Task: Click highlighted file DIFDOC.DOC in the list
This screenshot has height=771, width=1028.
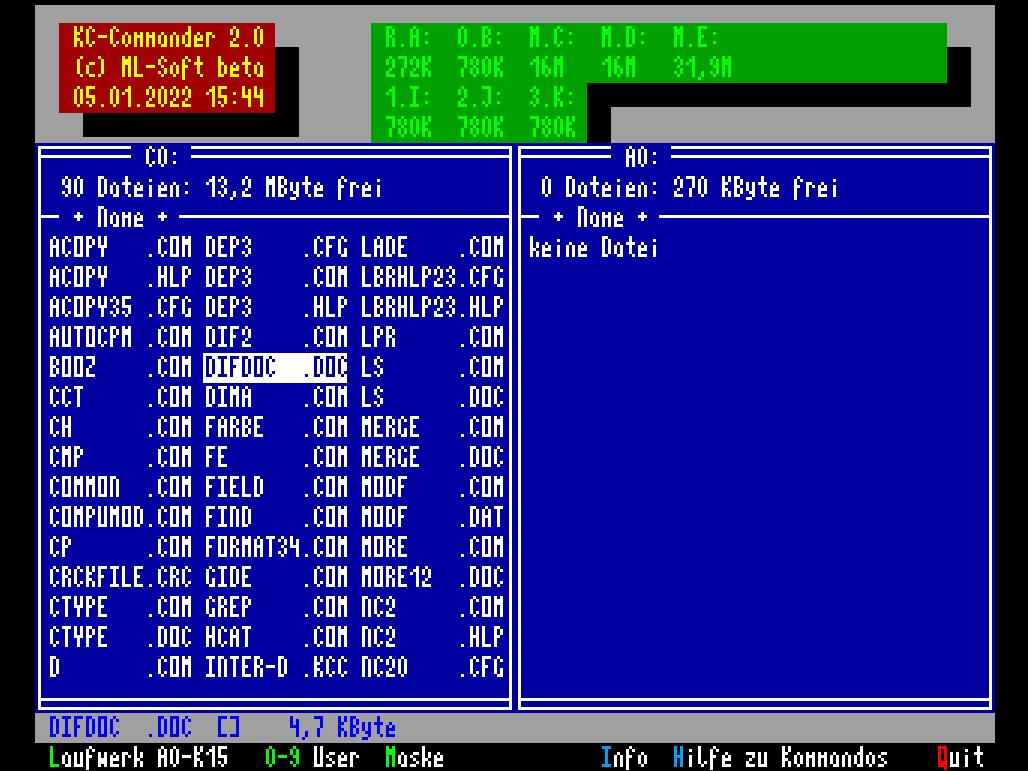Action: (x=275, y=367)
